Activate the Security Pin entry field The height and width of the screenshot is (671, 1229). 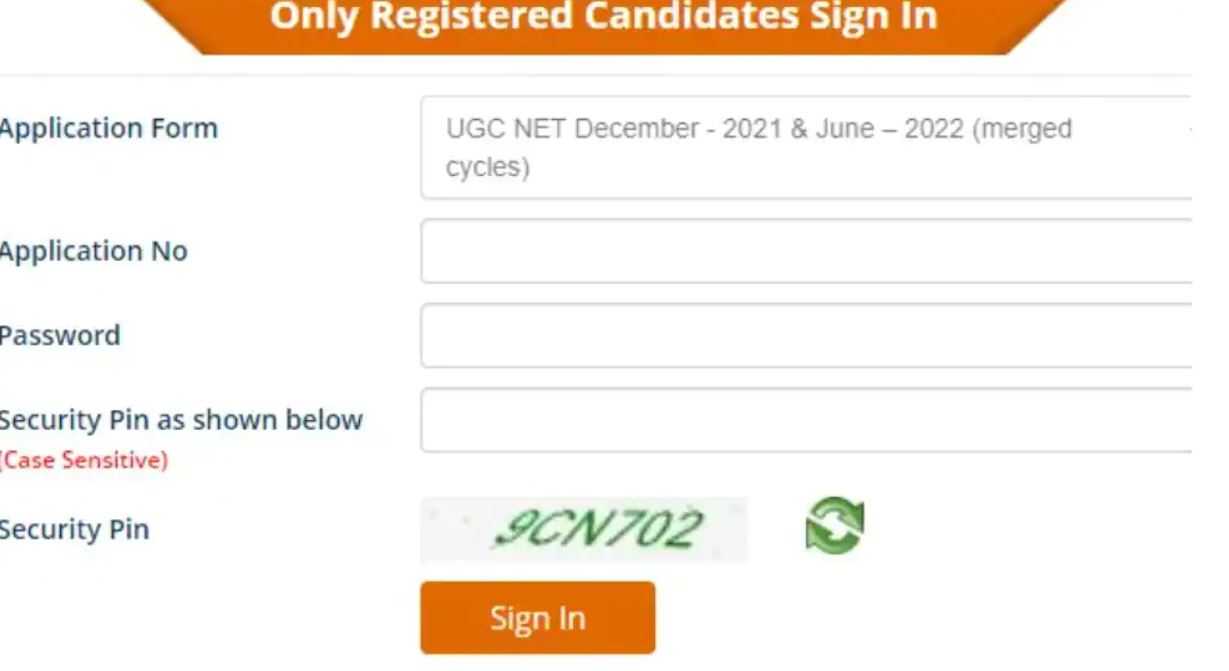806,421
